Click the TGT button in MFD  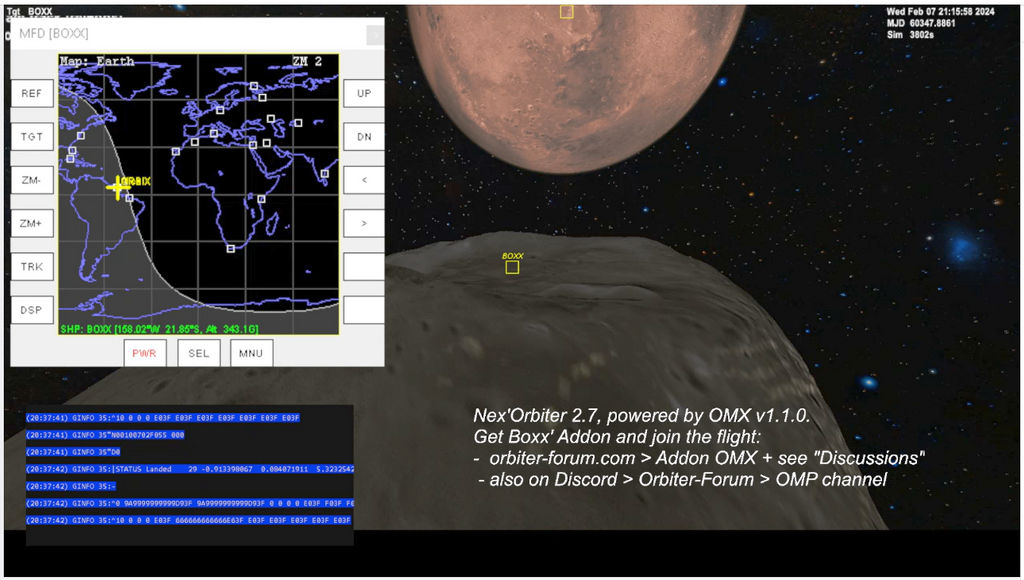(32, 137)
